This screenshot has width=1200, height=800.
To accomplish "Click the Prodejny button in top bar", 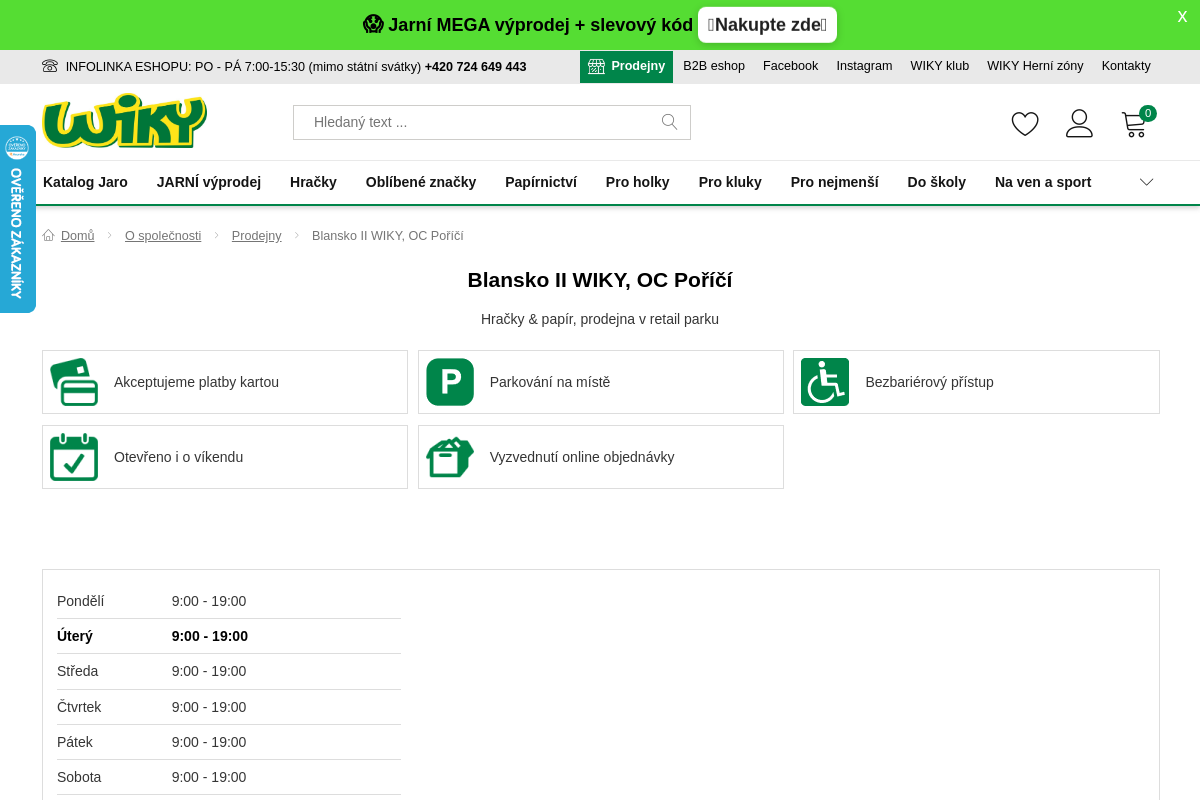I will click(x=626, y=66).
